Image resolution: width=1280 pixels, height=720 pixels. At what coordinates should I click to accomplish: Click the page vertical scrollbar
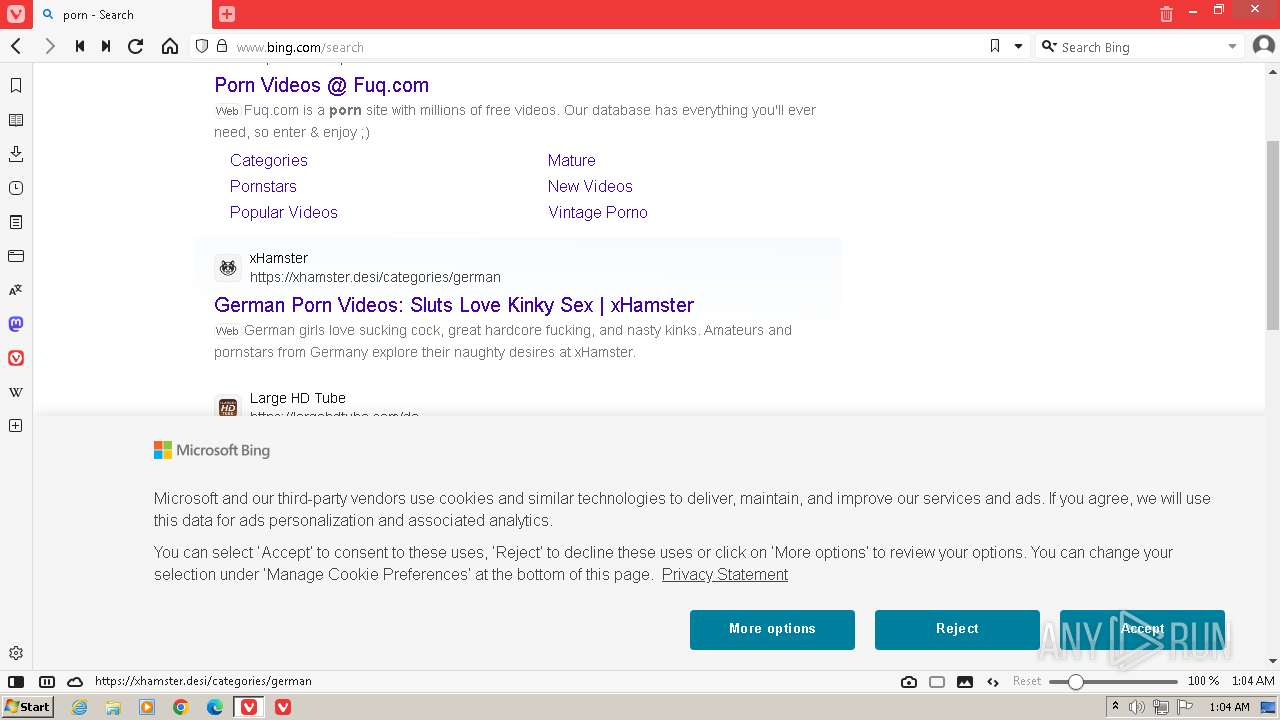(x=1272, y=236)
